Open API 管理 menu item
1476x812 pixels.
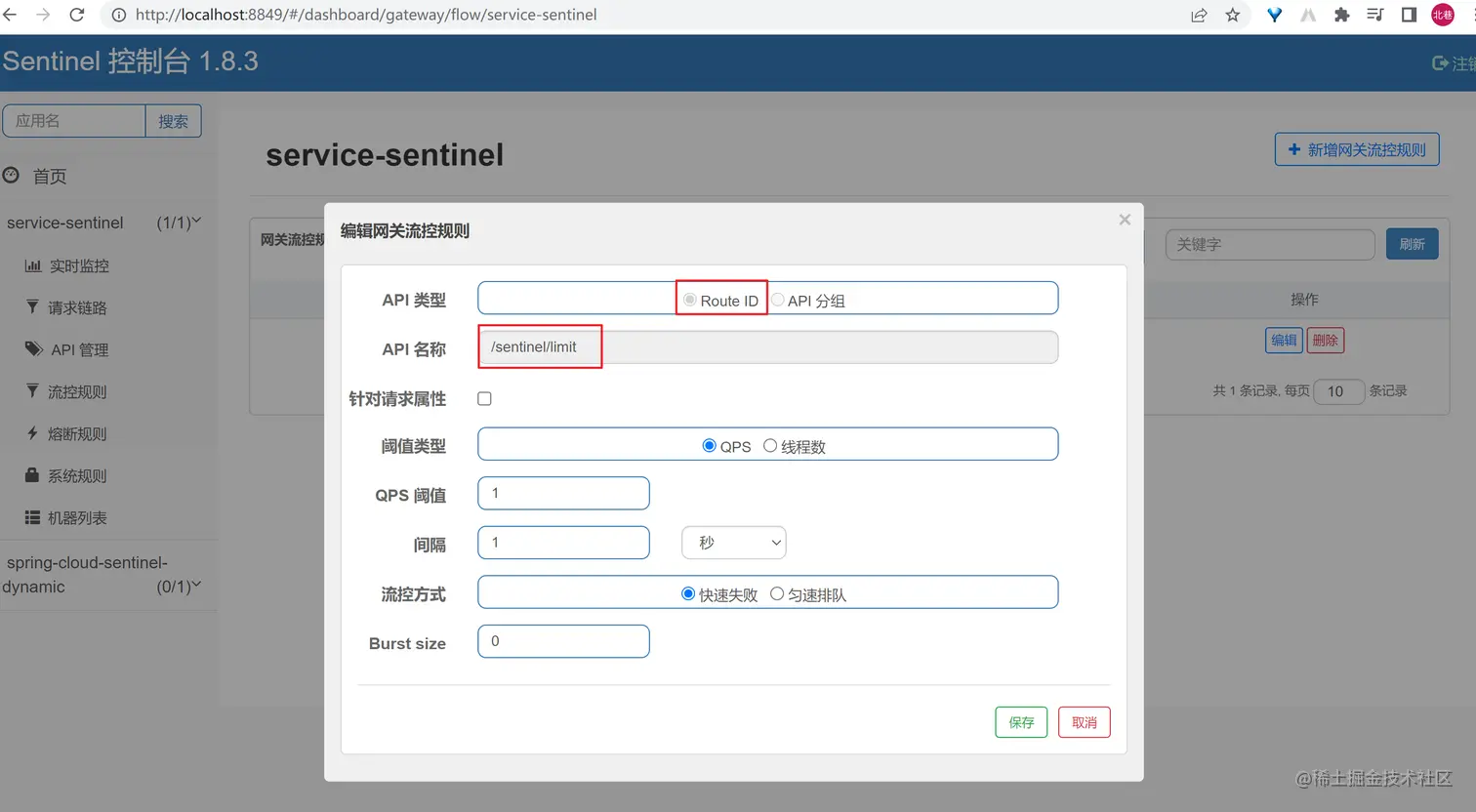(x=80, y=349)
